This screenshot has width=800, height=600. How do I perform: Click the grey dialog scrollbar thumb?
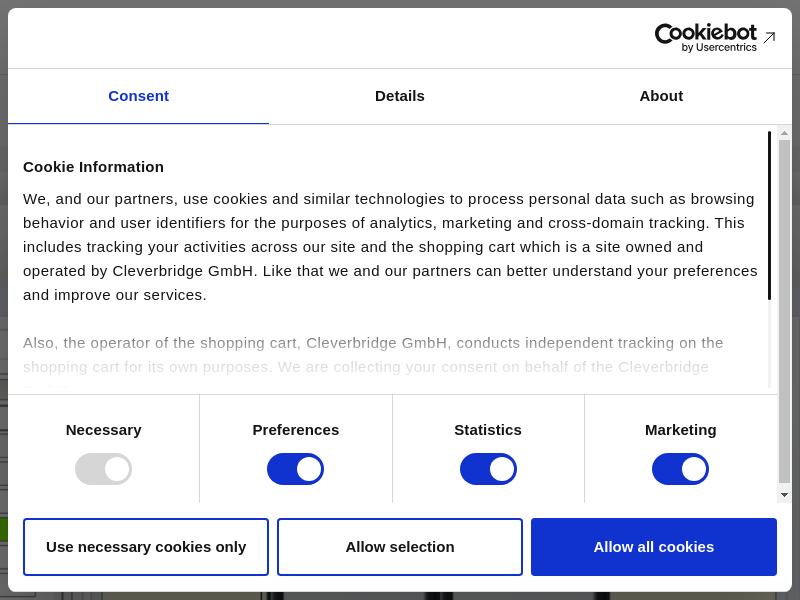784,310
